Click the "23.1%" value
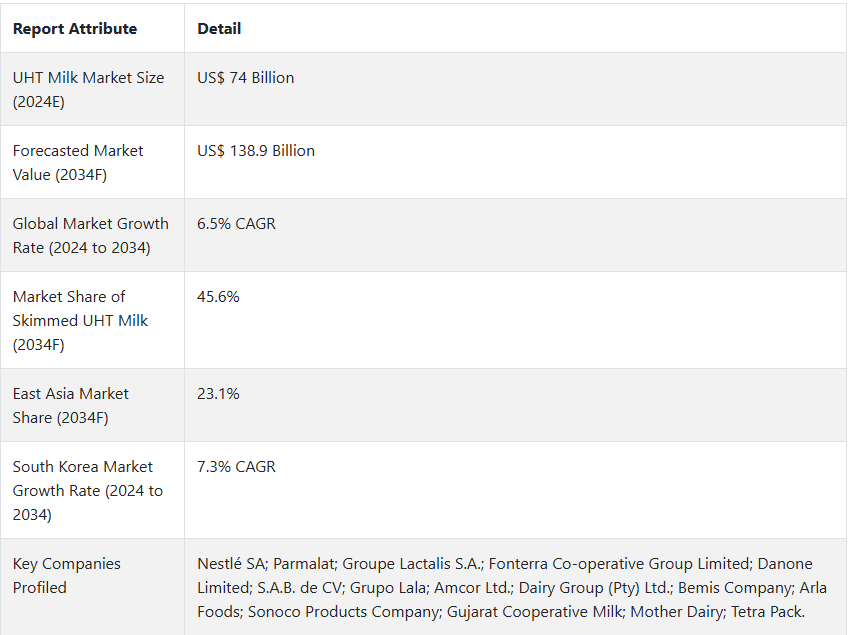849x635 pixels. pyautogui.click(x=218, y=393)
